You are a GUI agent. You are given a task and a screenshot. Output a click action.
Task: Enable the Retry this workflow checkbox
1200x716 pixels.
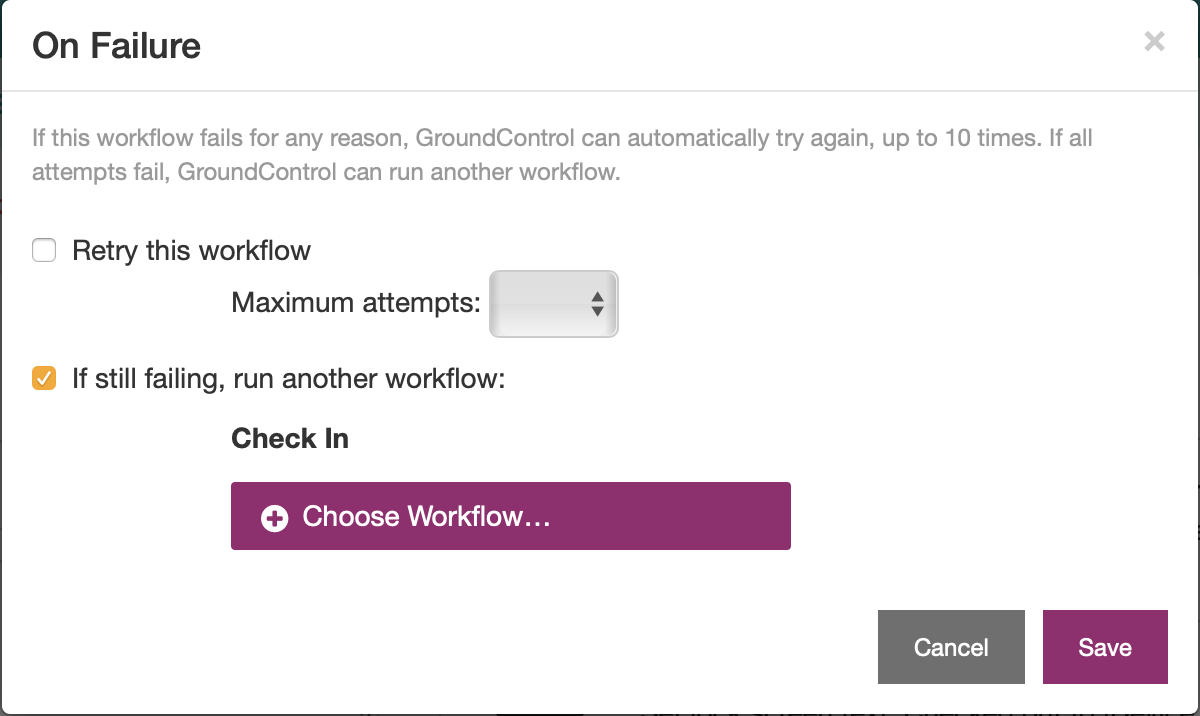[44, 250]
